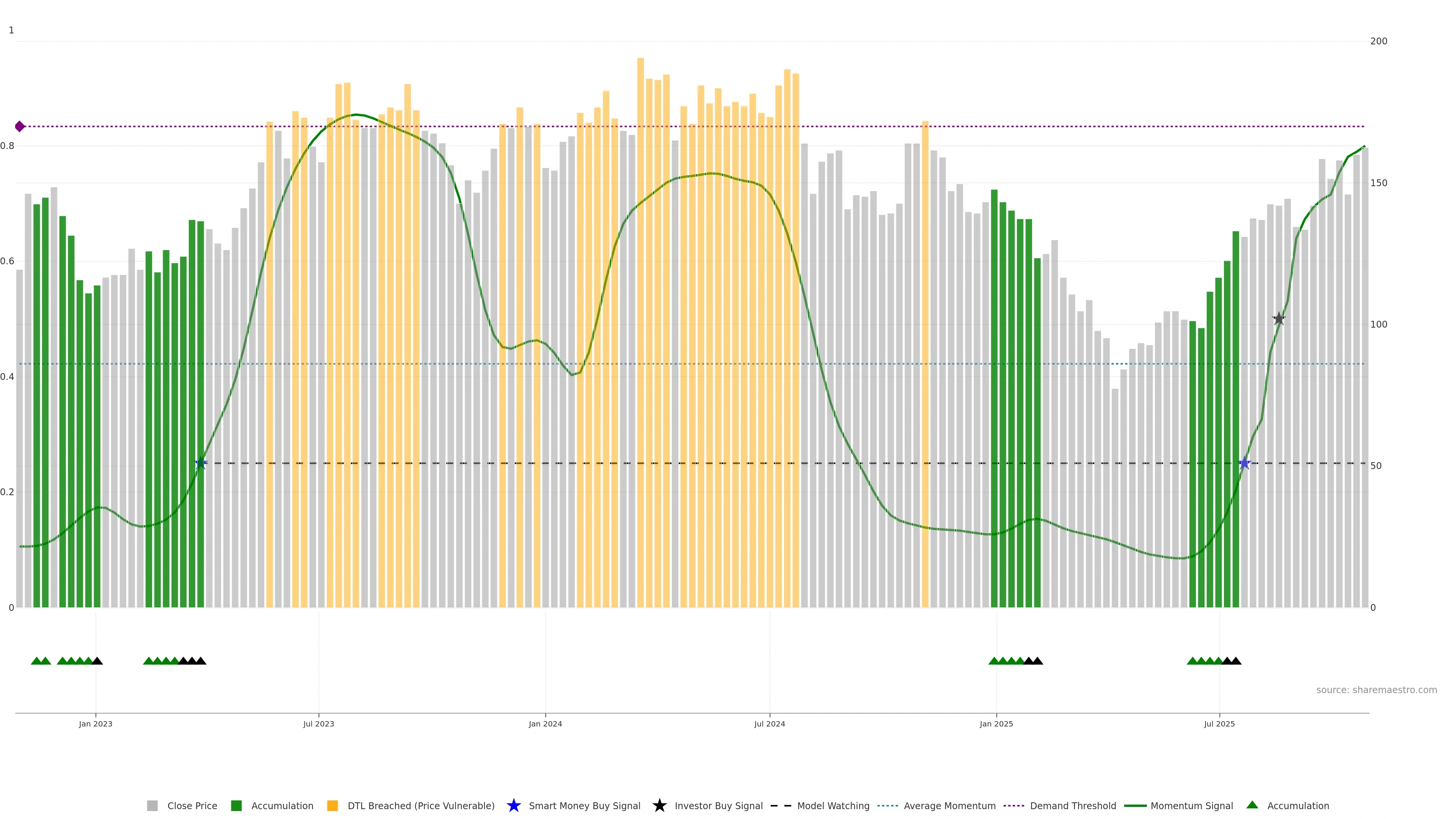
Task: Click the tallest orange bar in early 2024
Action: [x=640, y=282]
